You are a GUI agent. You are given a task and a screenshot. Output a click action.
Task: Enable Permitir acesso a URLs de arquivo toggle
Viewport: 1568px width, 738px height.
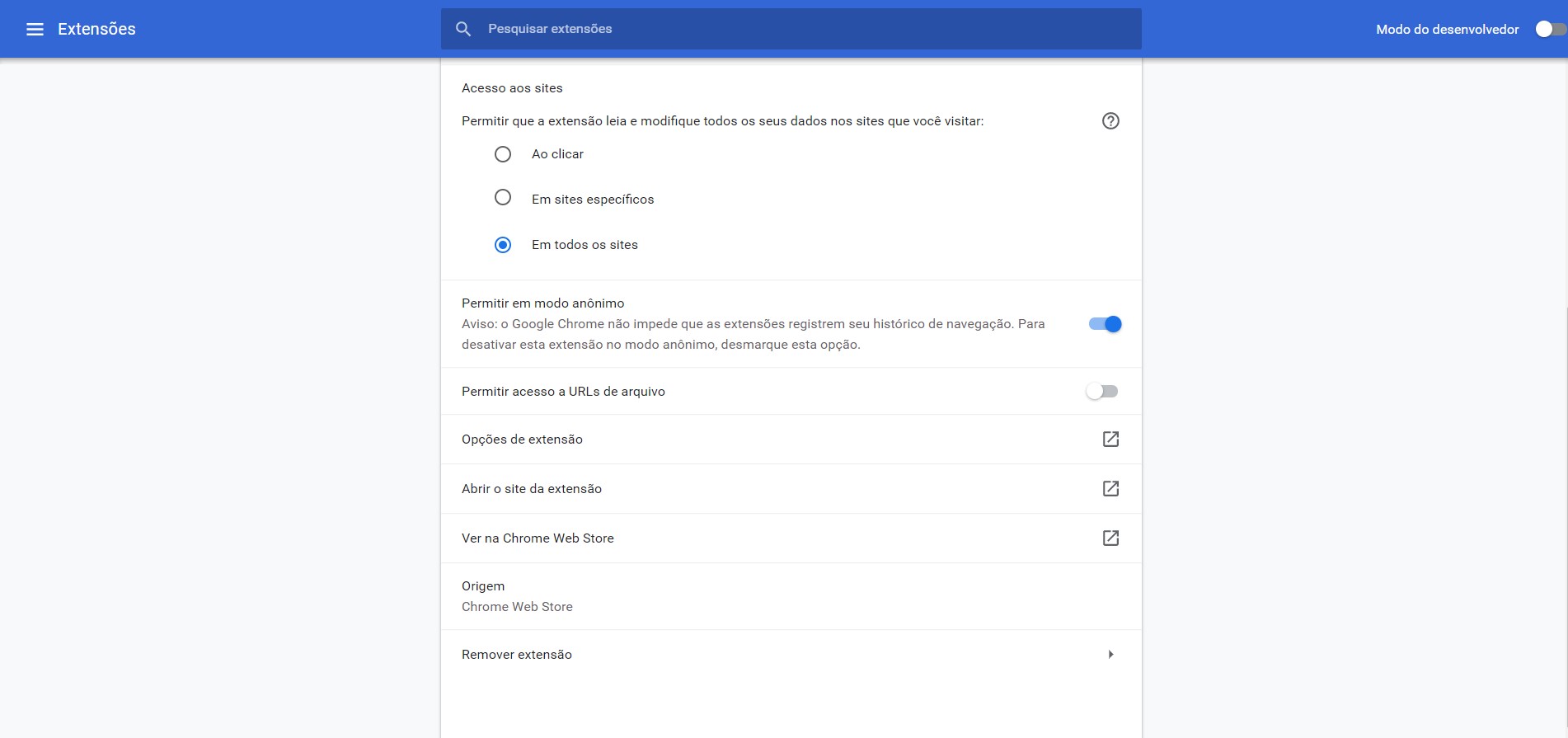[x=1102, y=392]
